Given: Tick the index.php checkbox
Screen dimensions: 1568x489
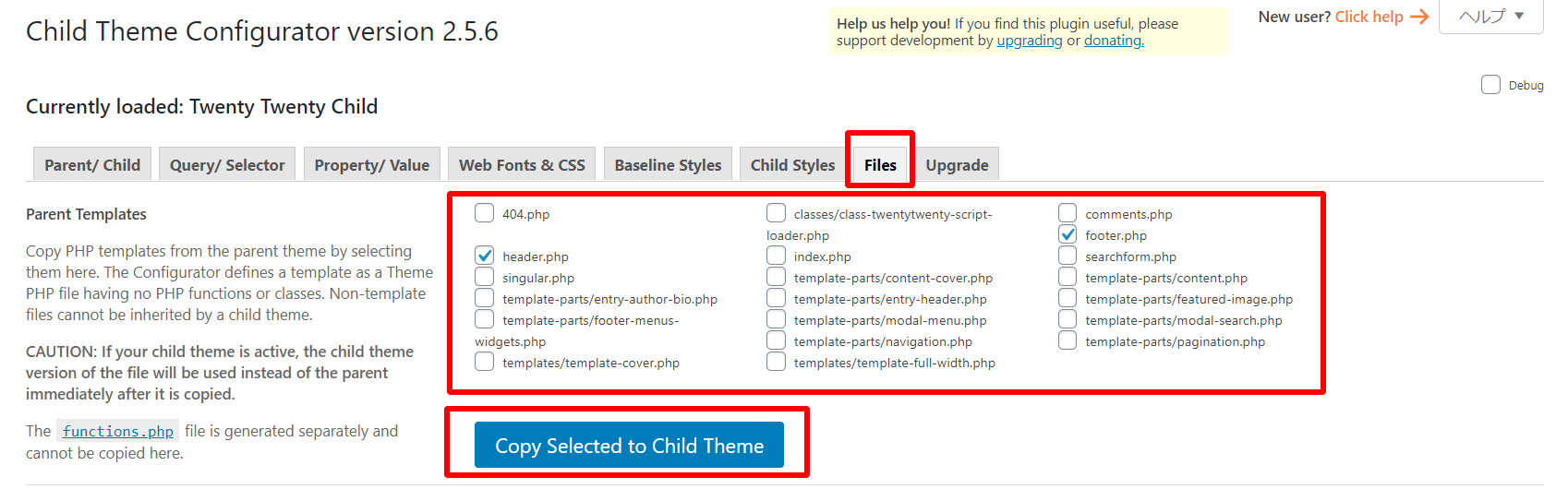Looking at the screenshot, I should (x=777, y=256).
